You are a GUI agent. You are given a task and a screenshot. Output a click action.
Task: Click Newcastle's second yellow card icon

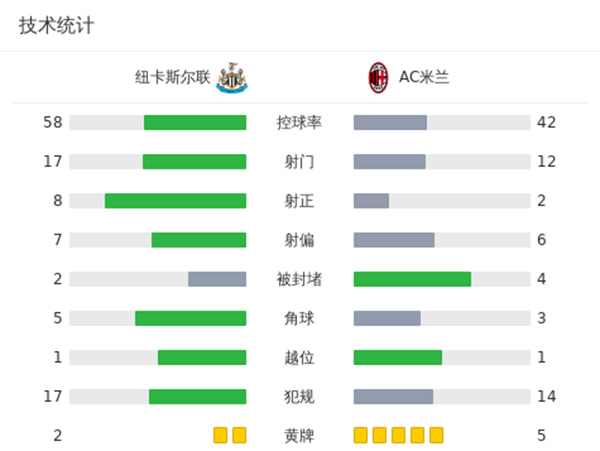click(239, 435)
